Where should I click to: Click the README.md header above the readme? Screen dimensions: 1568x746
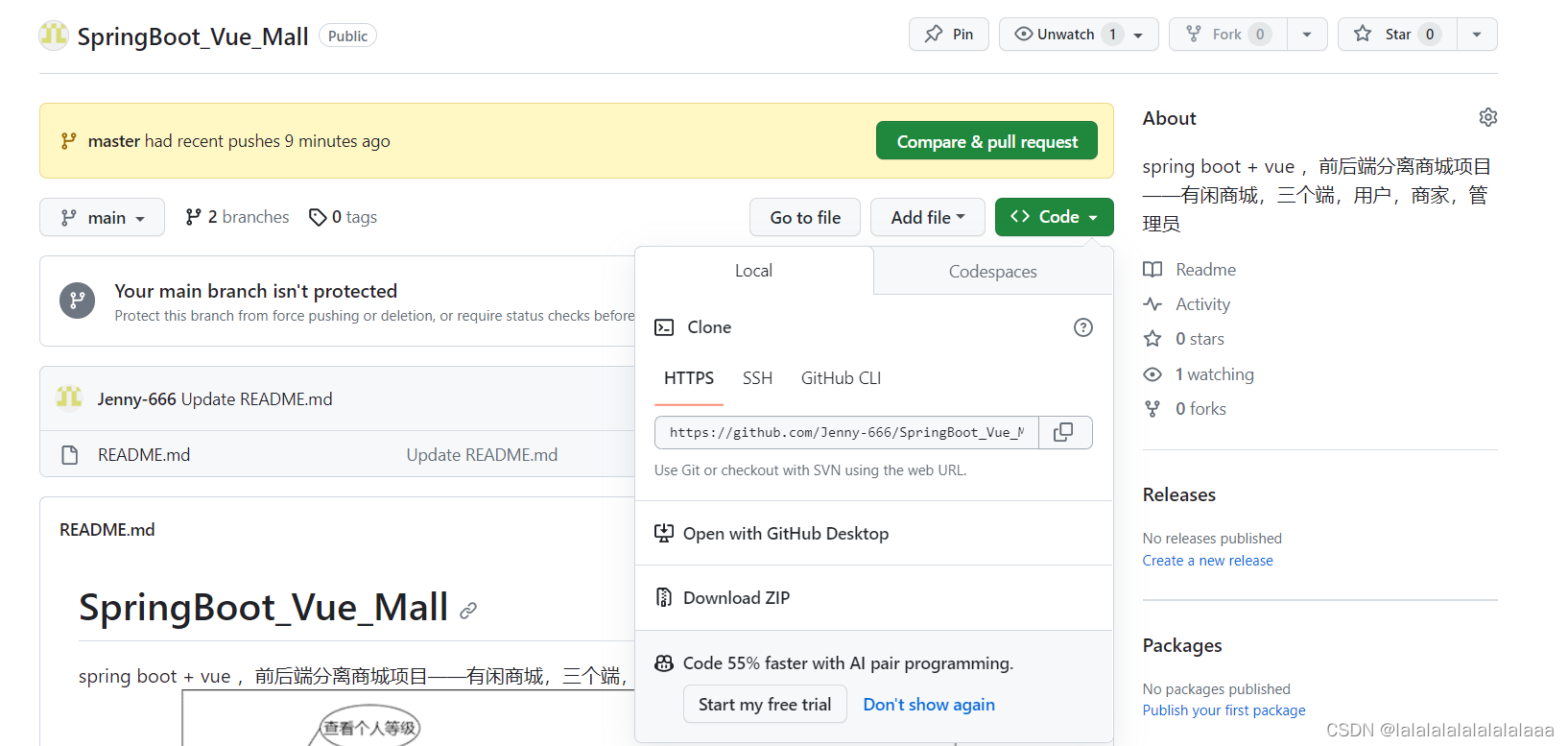[x=107, y=530]
